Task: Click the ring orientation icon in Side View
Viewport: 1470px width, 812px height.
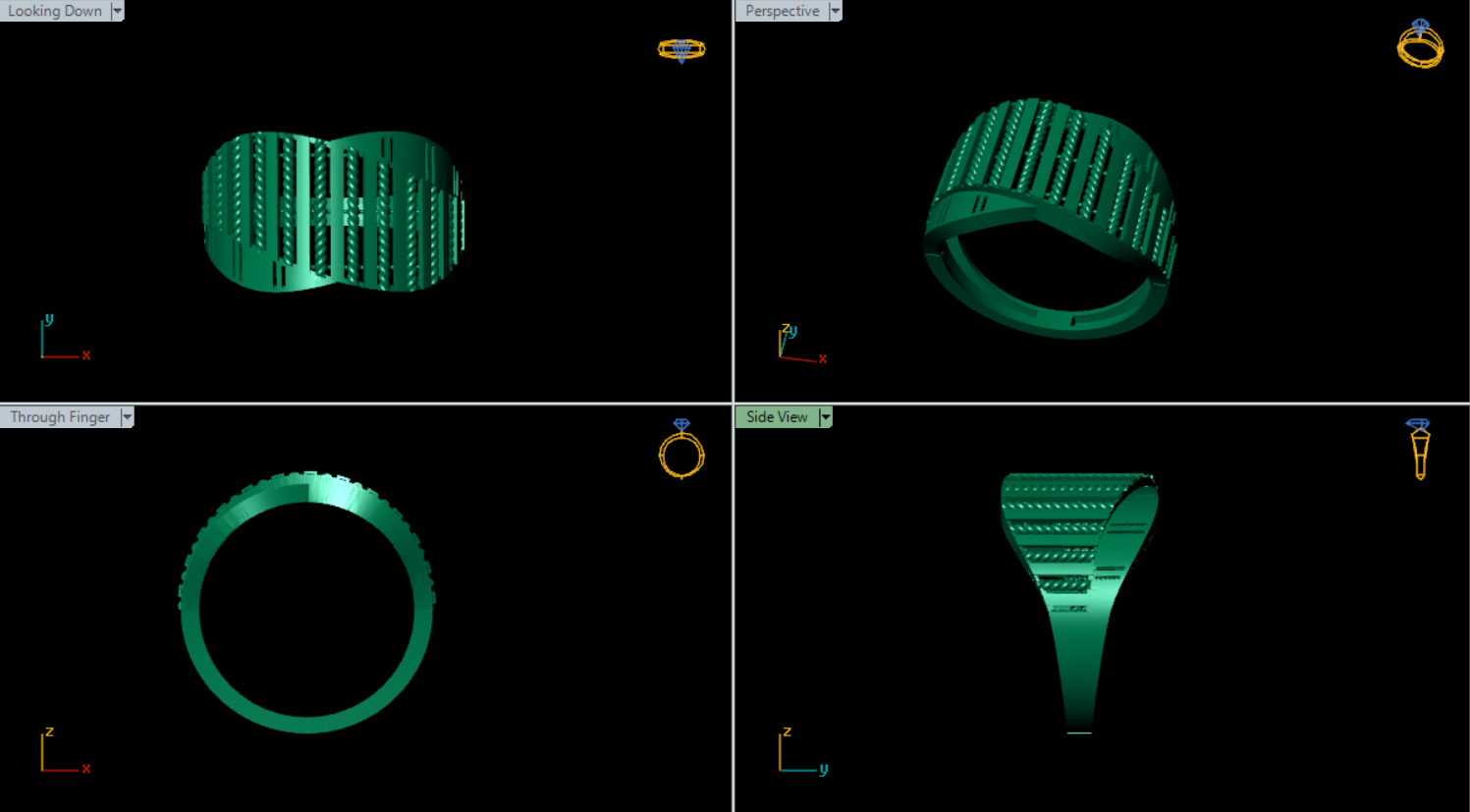Action: click(x=1419, y=449)
